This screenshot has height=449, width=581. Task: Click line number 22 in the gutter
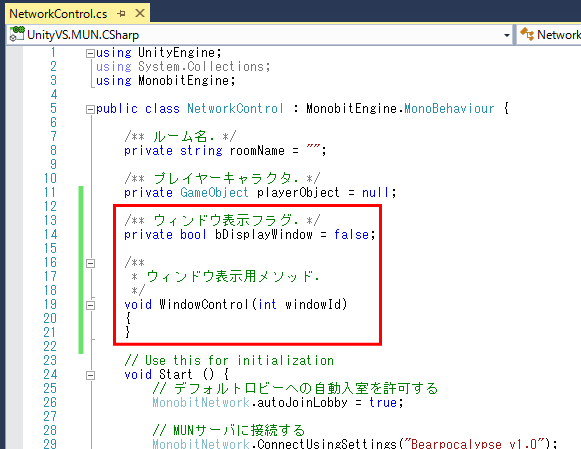tap(50, 346)
